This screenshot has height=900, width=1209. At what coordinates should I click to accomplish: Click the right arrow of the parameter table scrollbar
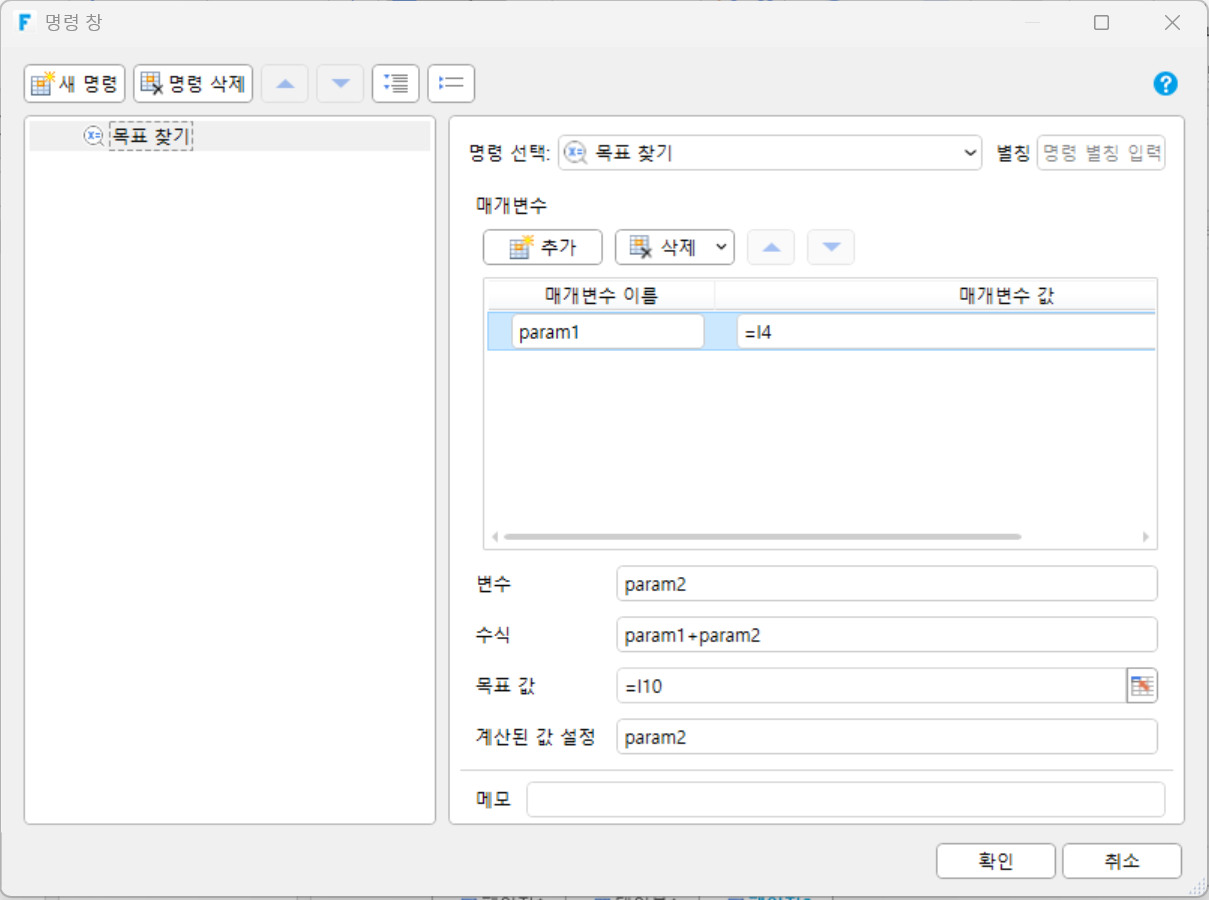click(x=1146, y=537)
